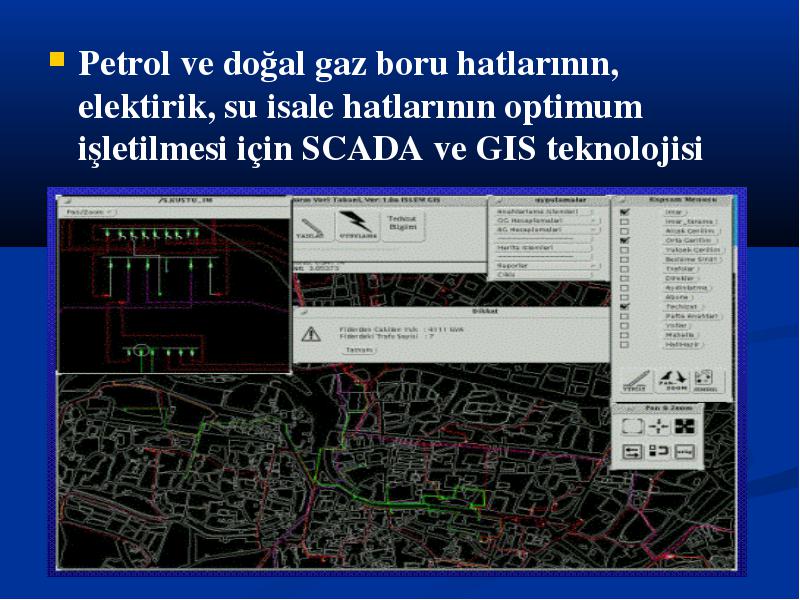800x600 pixels.
Task: Select the center crosshair pan icon
Action: (x=659, y=426)
